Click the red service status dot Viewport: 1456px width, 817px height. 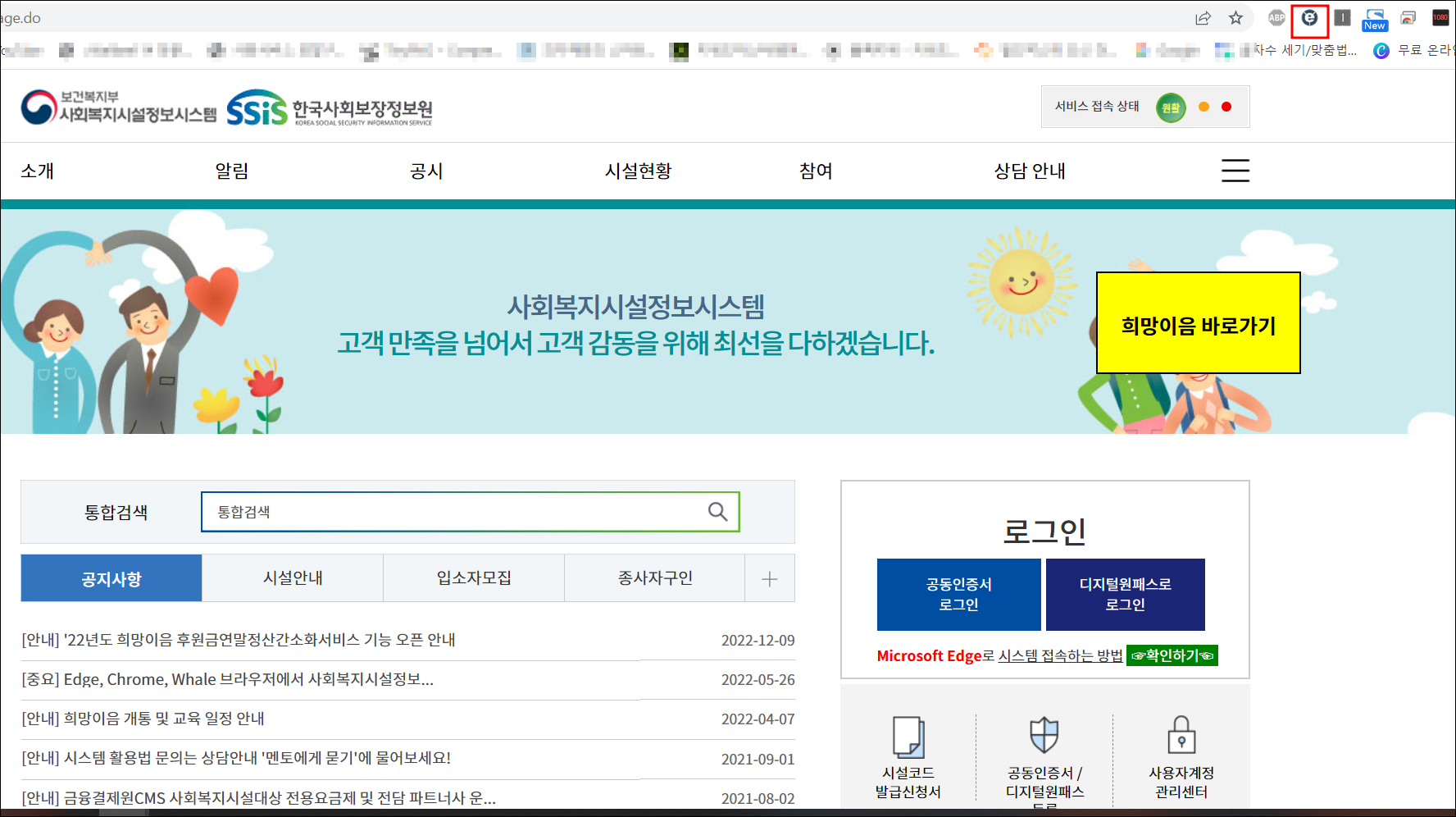pos(1226,107)
